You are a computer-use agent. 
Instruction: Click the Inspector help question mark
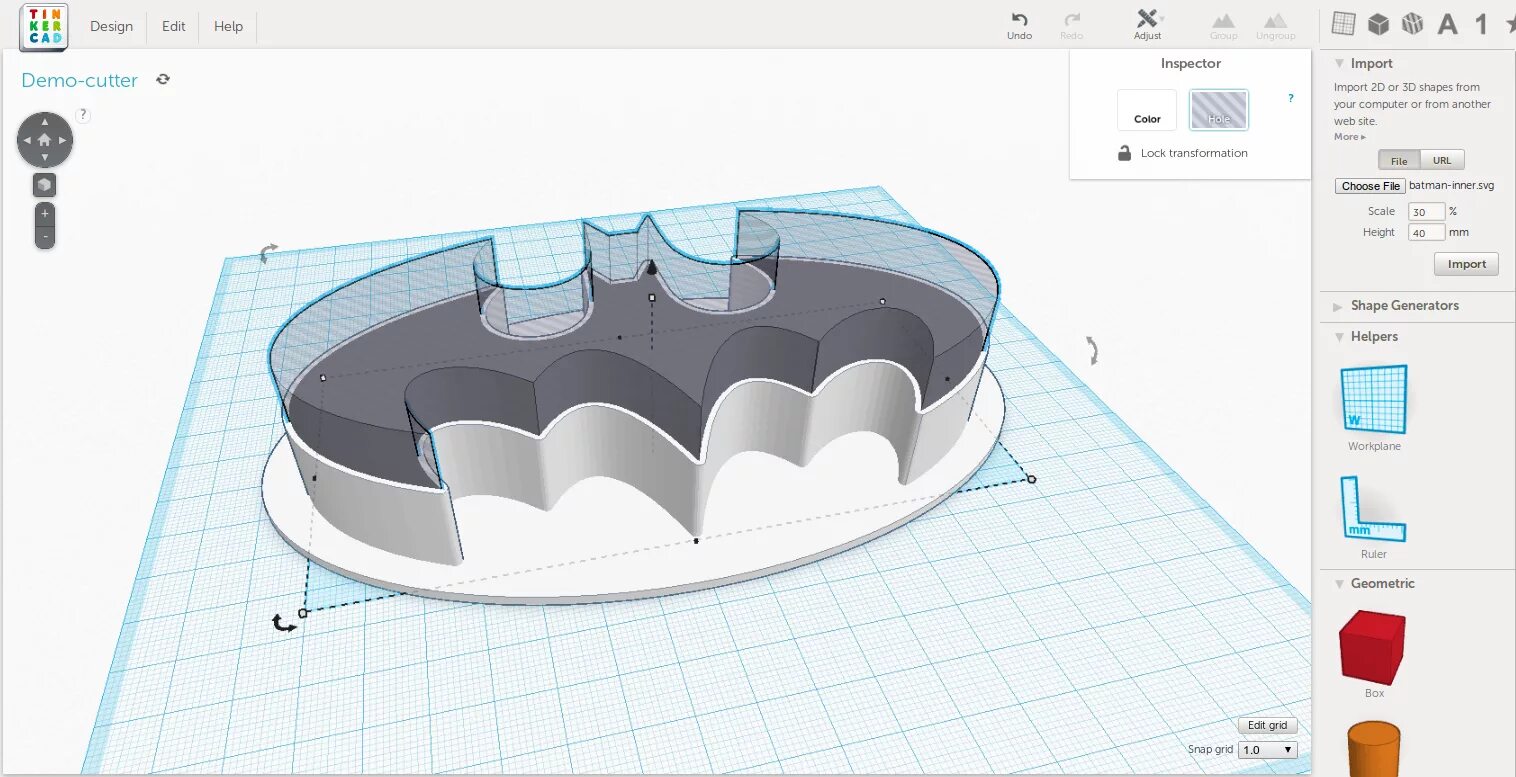pos(1290,98)
